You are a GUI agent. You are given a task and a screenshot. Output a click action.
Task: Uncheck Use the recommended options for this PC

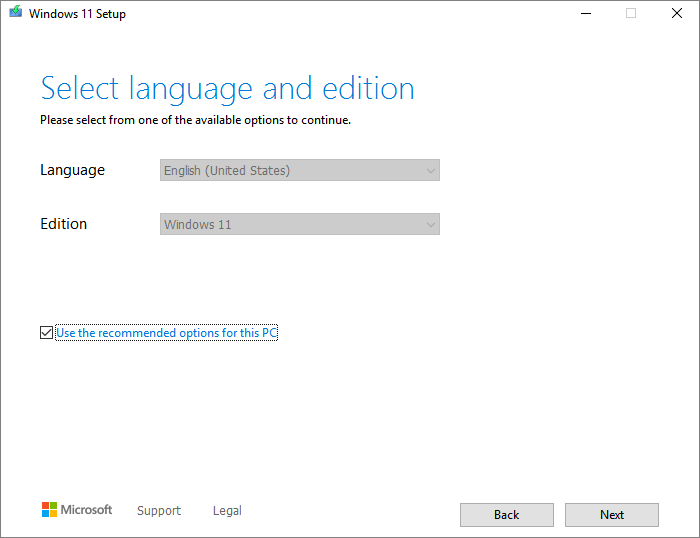(46, 333)
